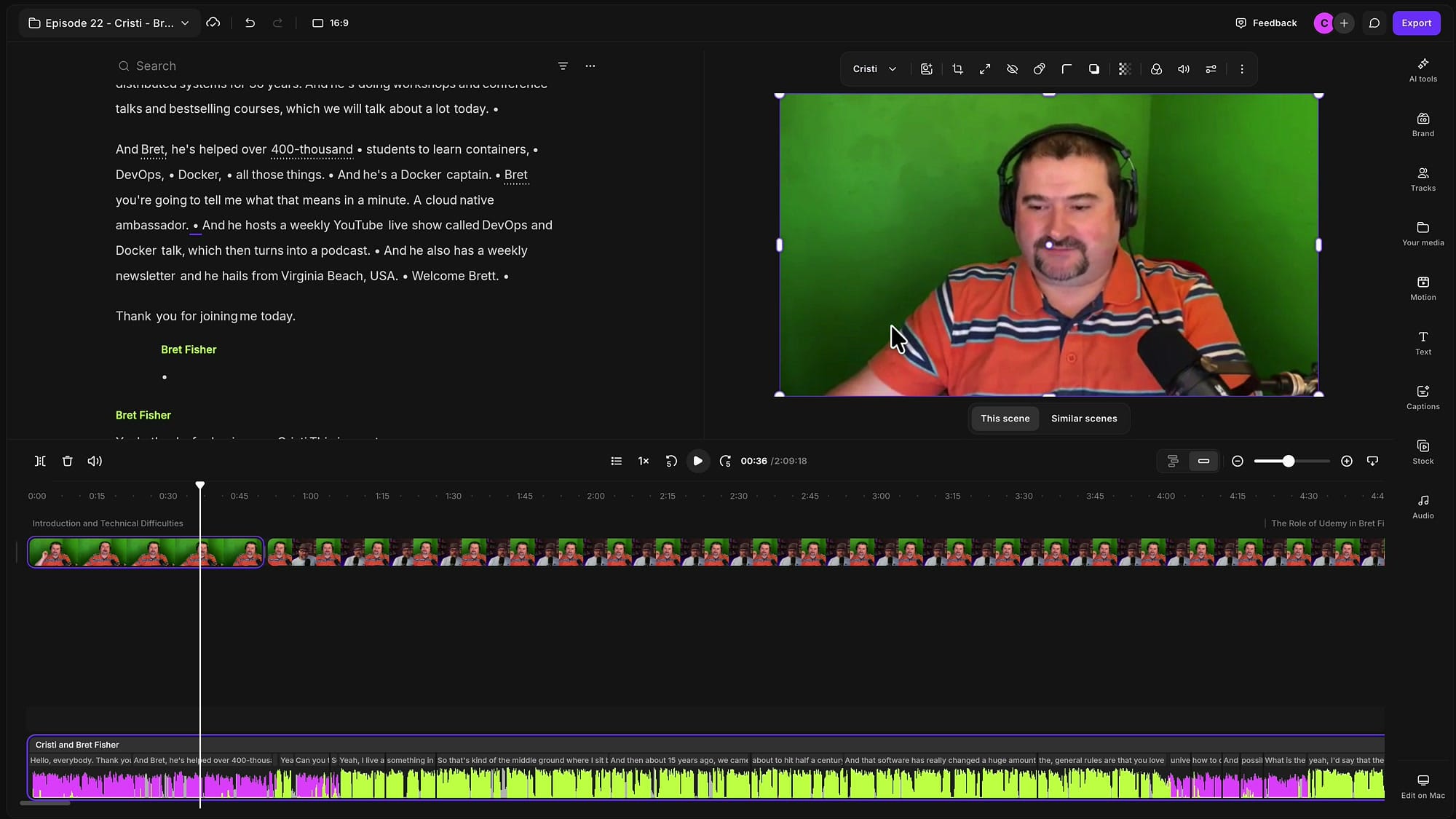This screenshot has height=819, width=1456.
Task: Toggle the opacity checkerboard icon
Action: (x=1124, y=69)
